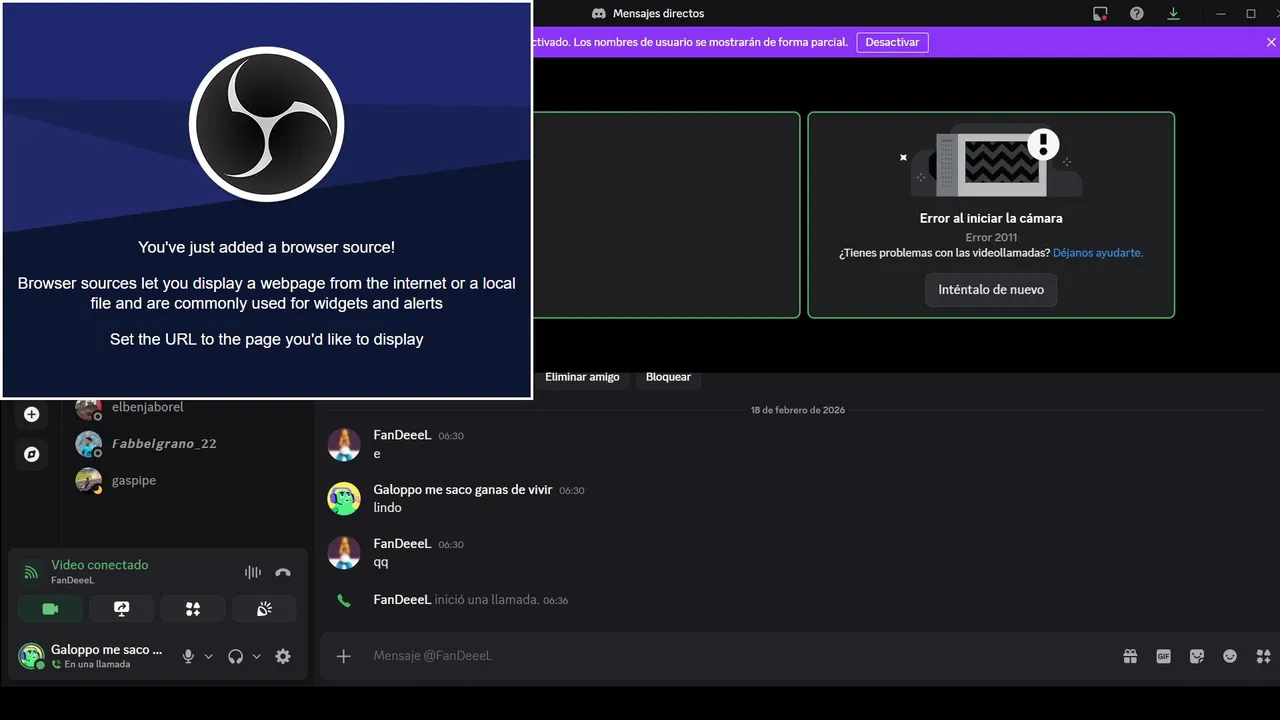Click Inténtalo de nuevo button
The image size is (1280, 720).
[x=991, y=289]
